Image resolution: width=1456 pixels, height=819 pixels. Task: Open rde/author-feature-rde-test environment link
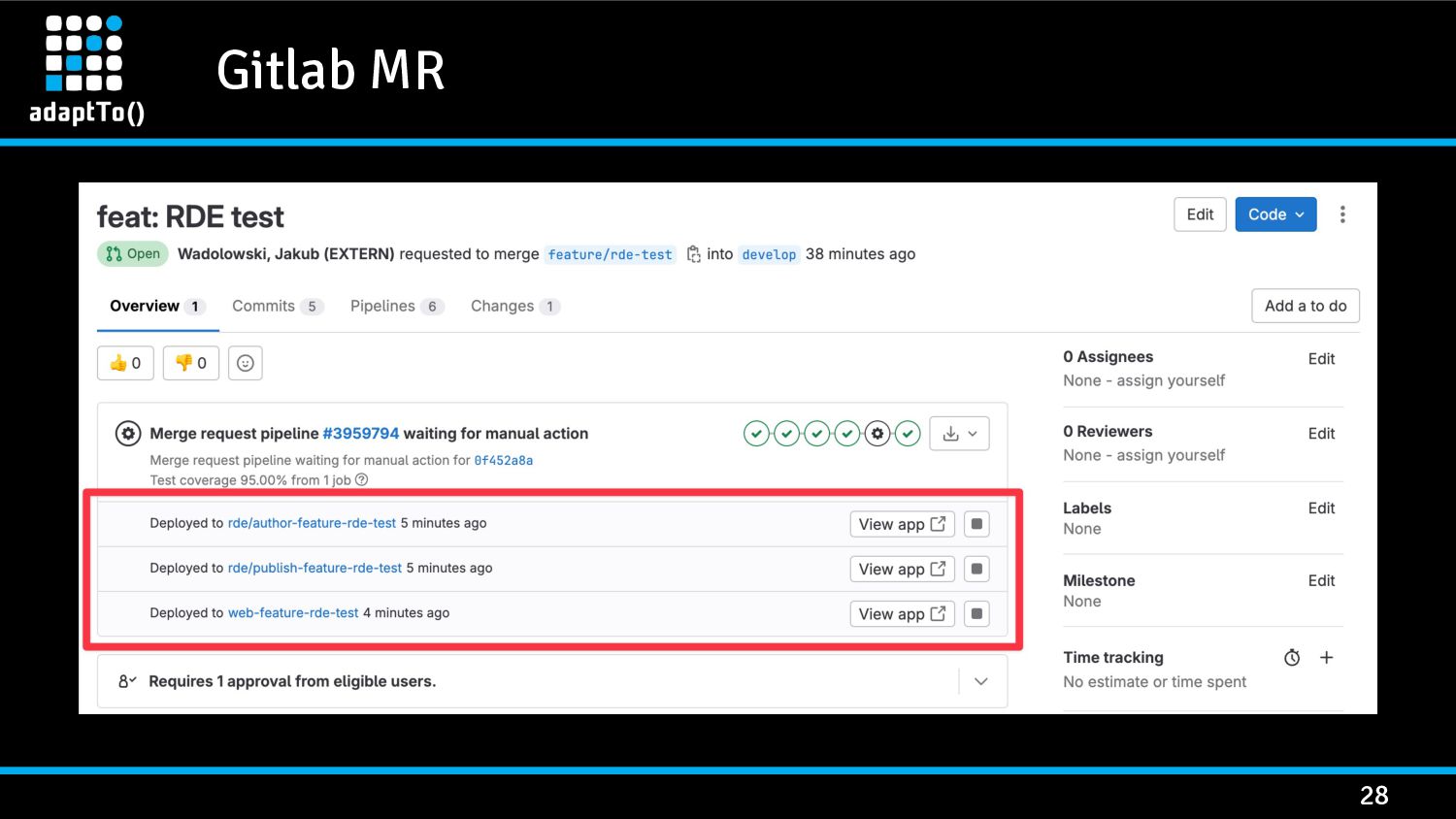coord(312,523)
